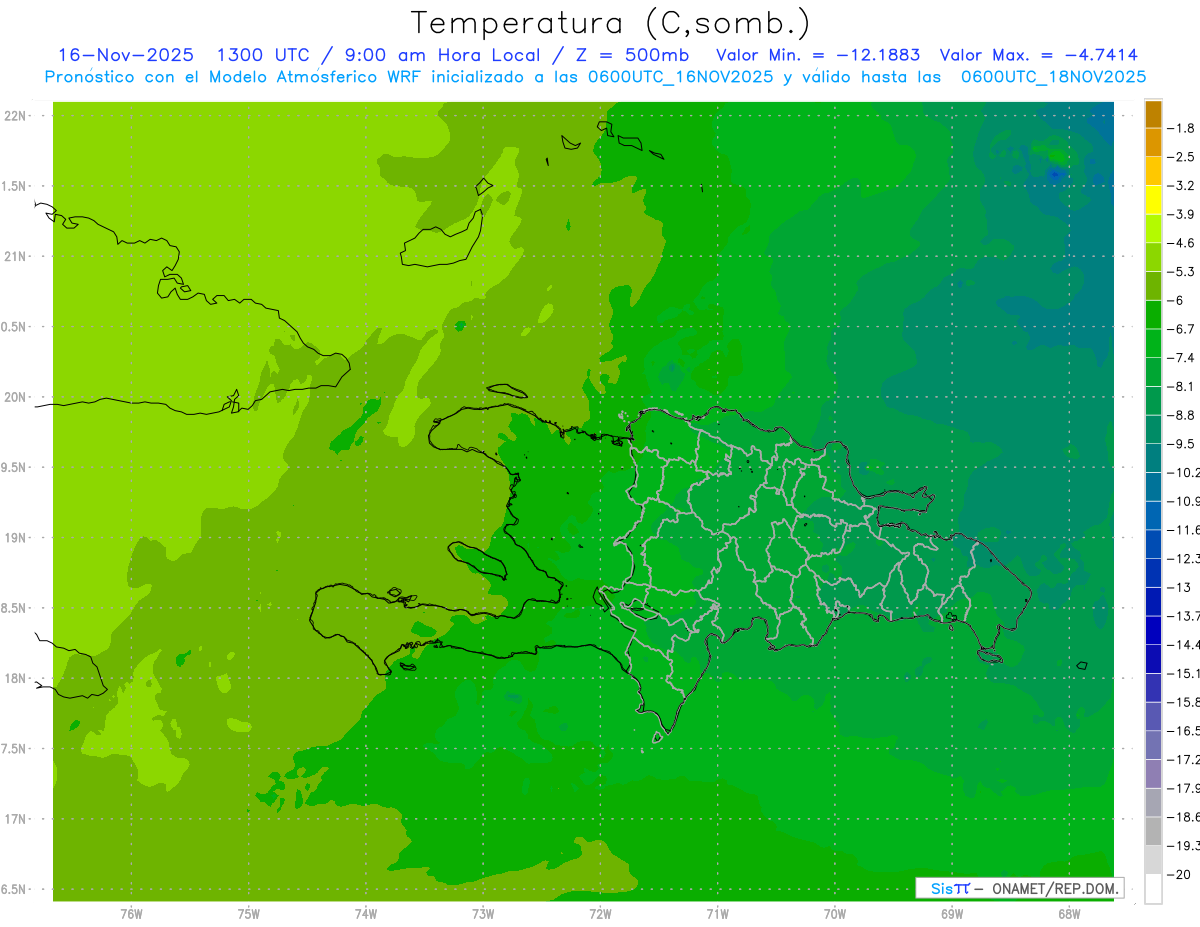
Task: Select the orange swatch between -1.8 and -2.5
Action: 1153,142
